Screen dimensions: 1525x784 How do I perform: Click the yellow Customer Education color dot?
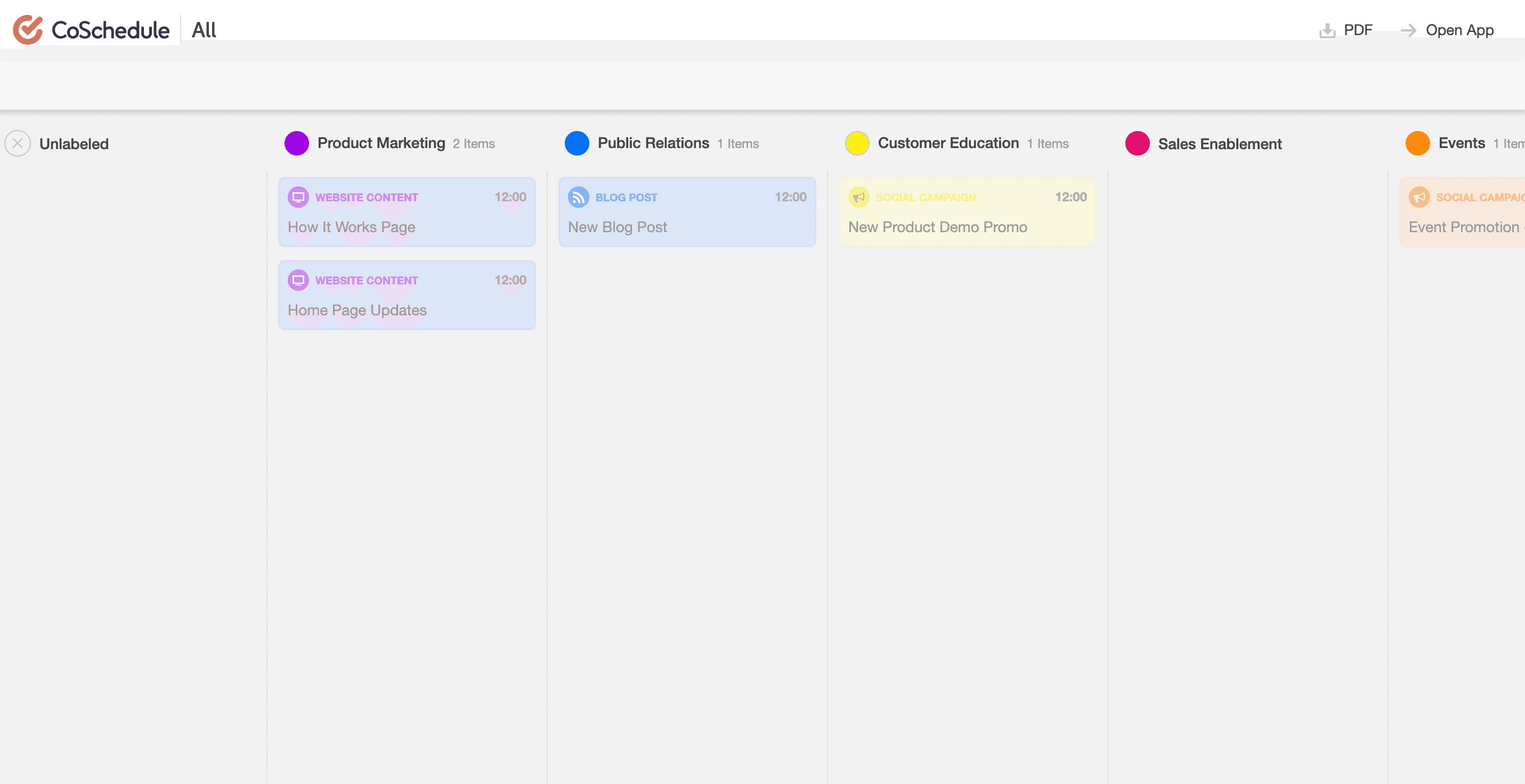857,143
